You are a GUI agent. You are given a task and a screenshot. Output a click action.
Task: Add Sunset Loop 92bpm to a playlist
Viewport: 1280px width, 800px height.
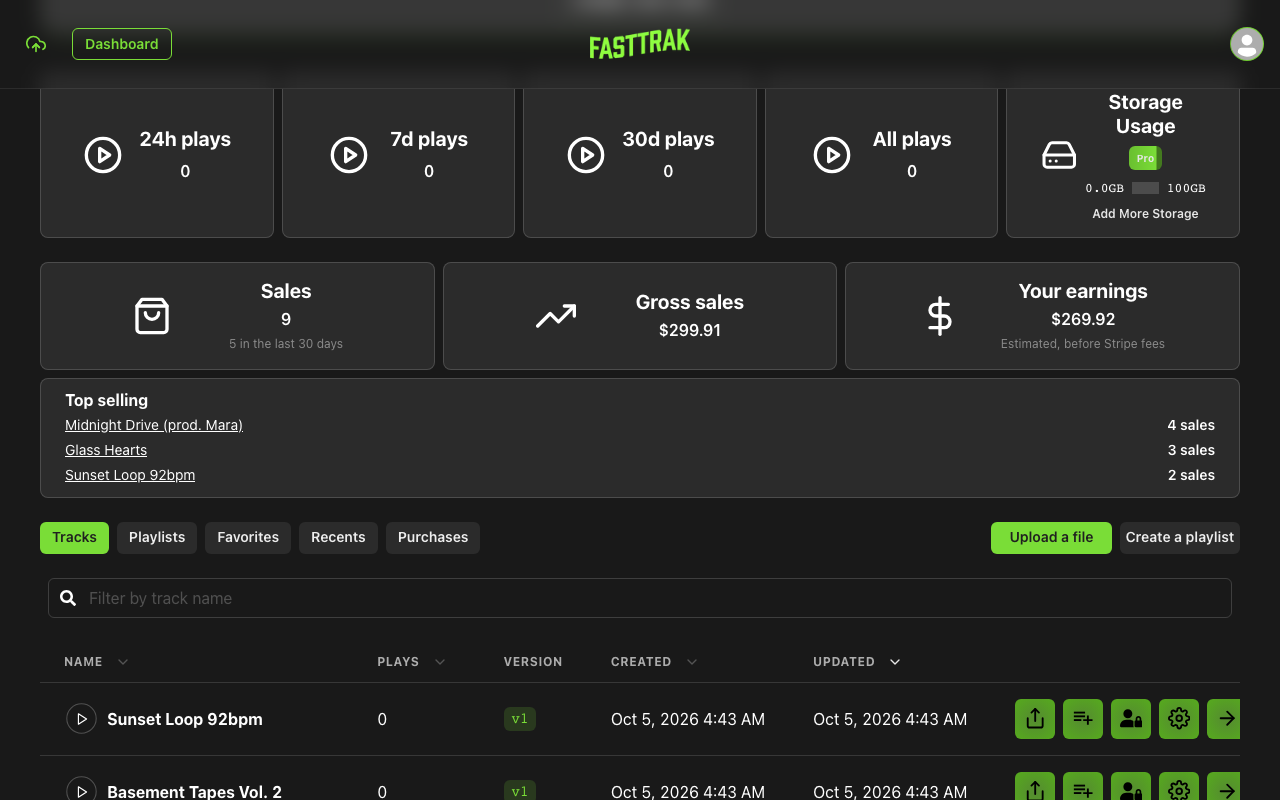(1083, 719)
